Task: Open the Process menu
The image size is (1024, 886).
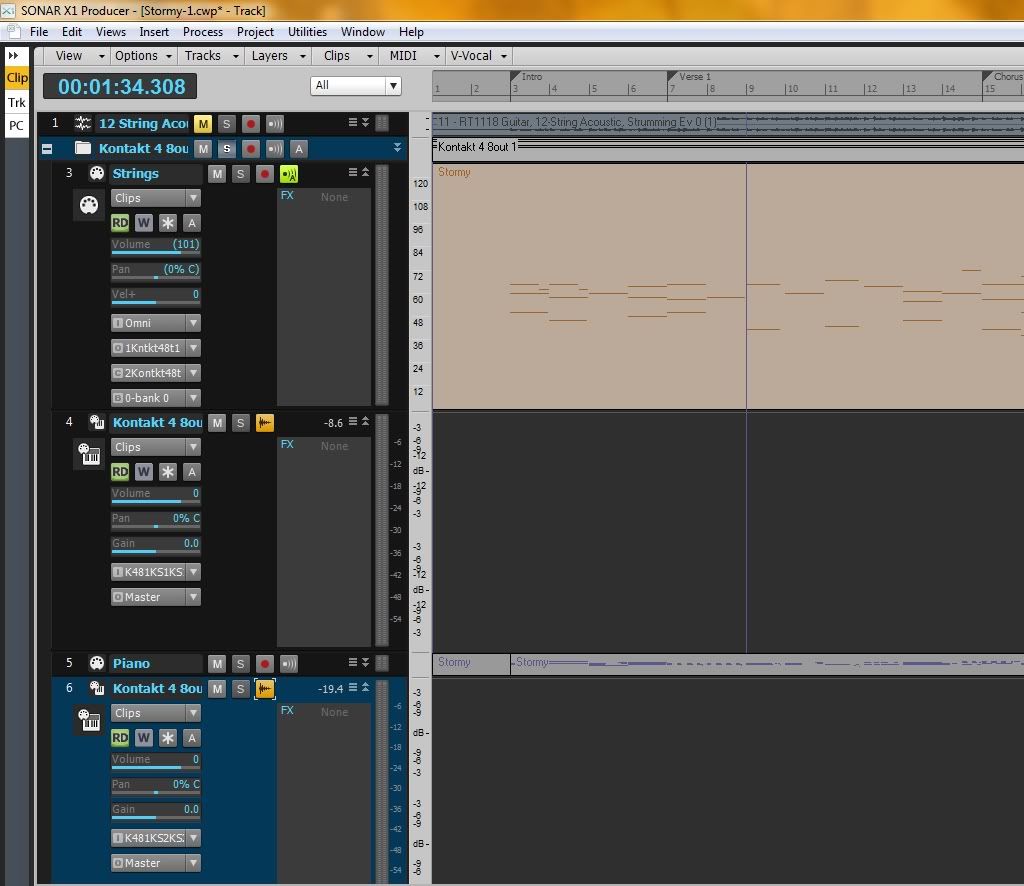Action: point(203,32)
